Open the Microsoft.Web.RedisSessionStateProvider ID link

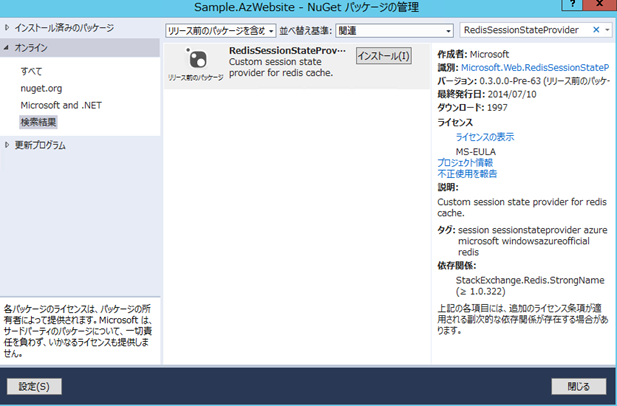click(x=535, y=68)
